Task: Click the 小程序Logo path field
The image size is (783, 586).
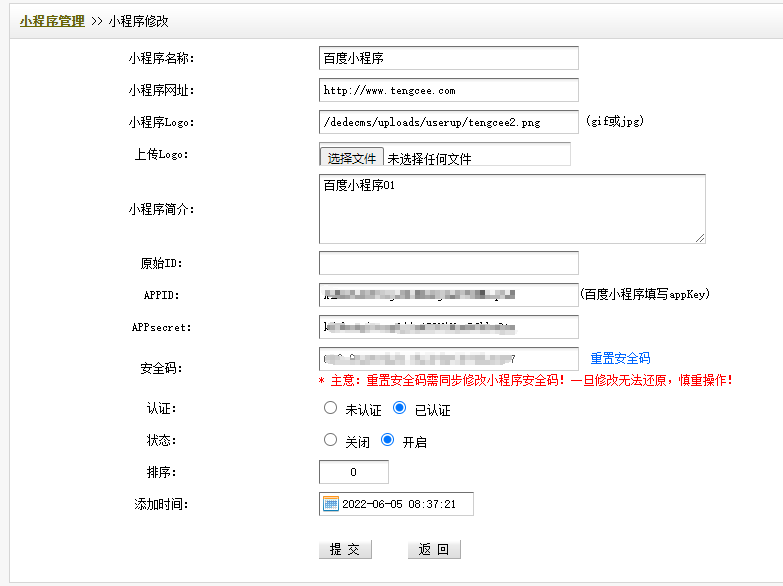Action: (448, 122)
